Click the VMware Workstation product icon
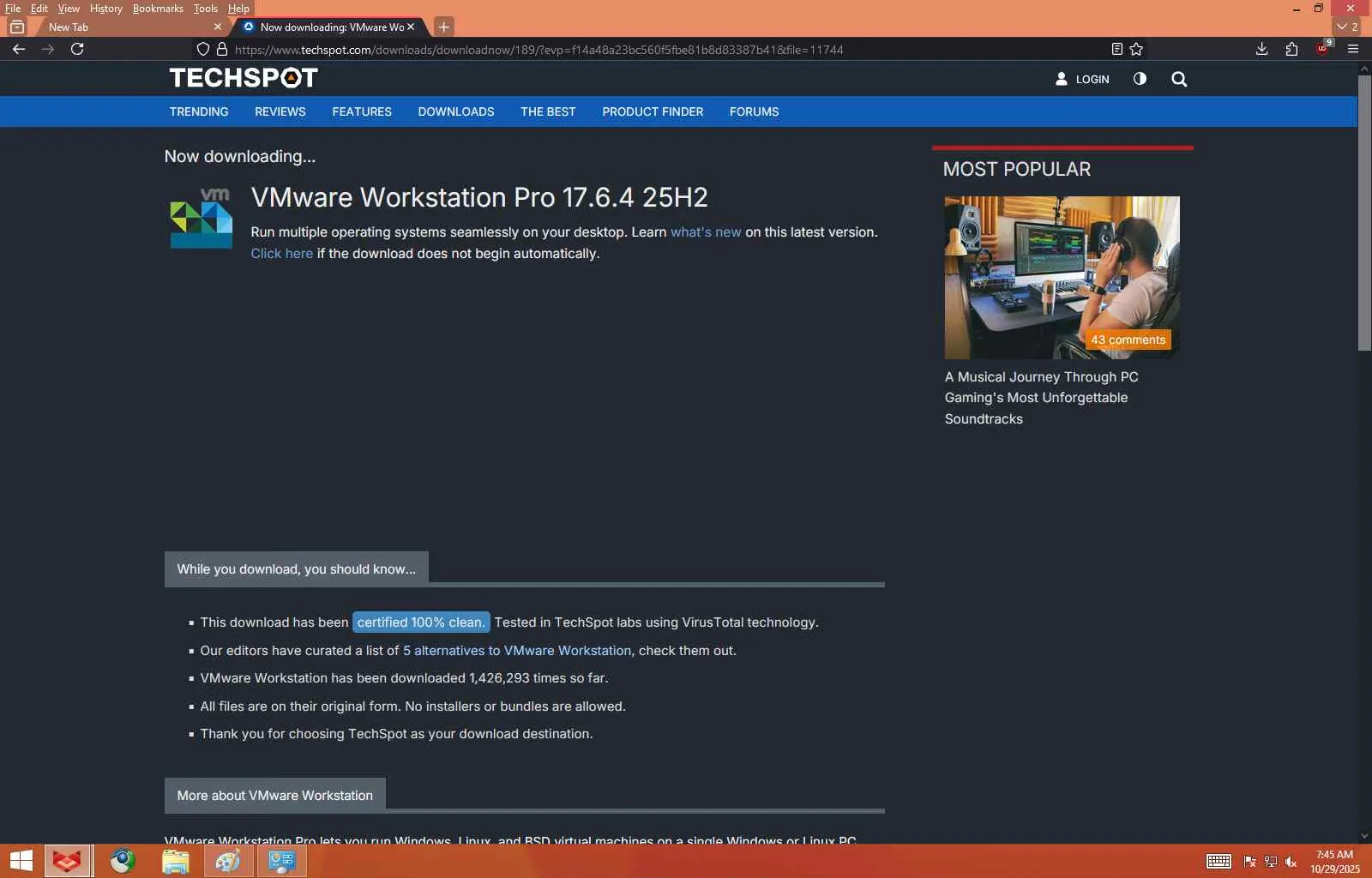 (x=202, y=219)
